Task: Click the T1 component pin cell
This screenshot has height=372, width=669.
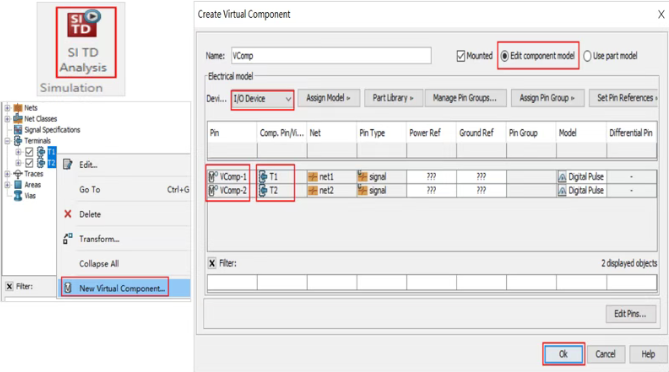Action: click(x=282, y=177)
